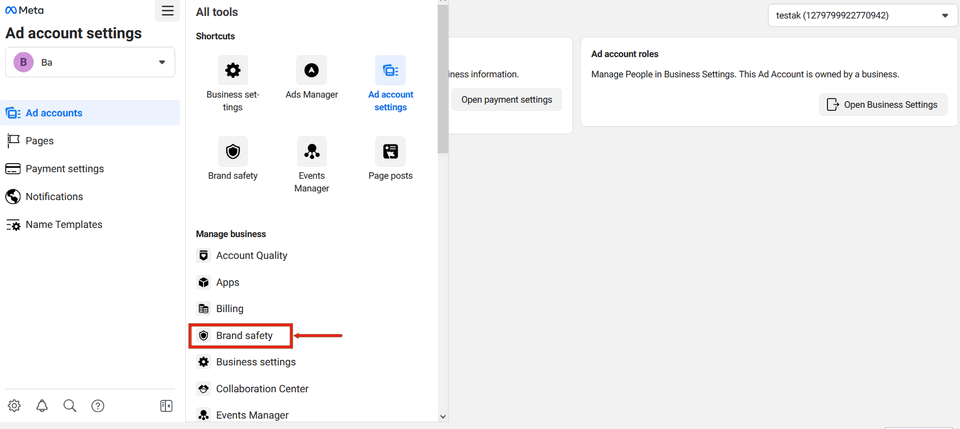This screenshot has height=429, width=960.
Task: Open notifications bell at bottom left
Action: tap(42, 406)
